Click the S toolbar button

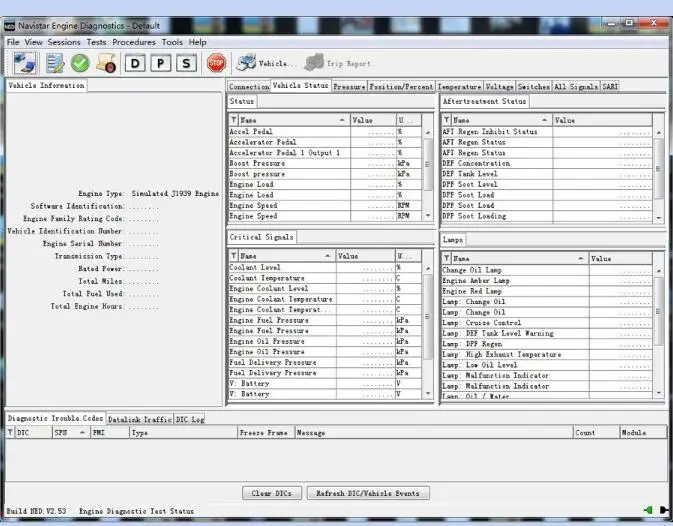point(186,63)
